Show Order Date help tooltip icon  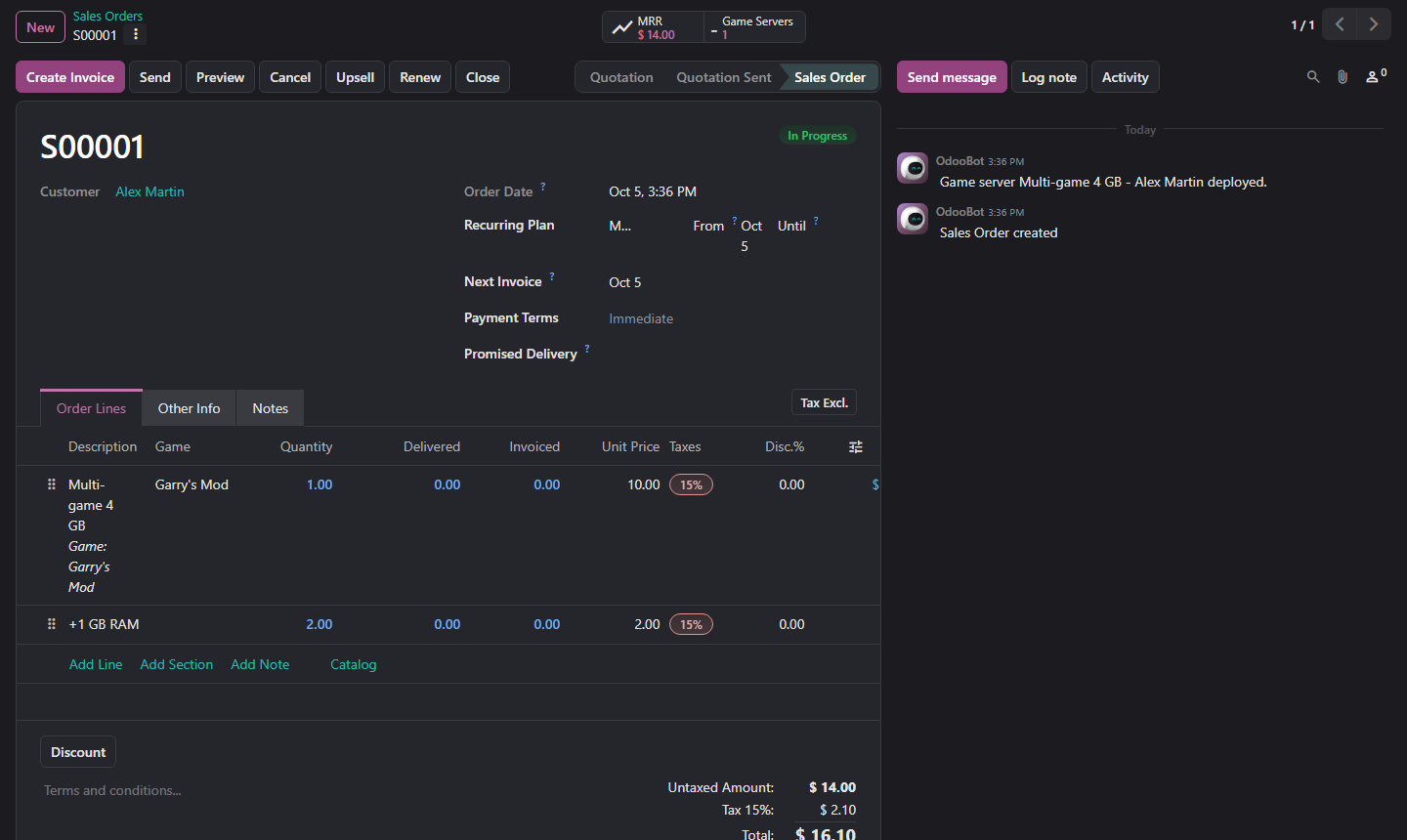(543, 187)
